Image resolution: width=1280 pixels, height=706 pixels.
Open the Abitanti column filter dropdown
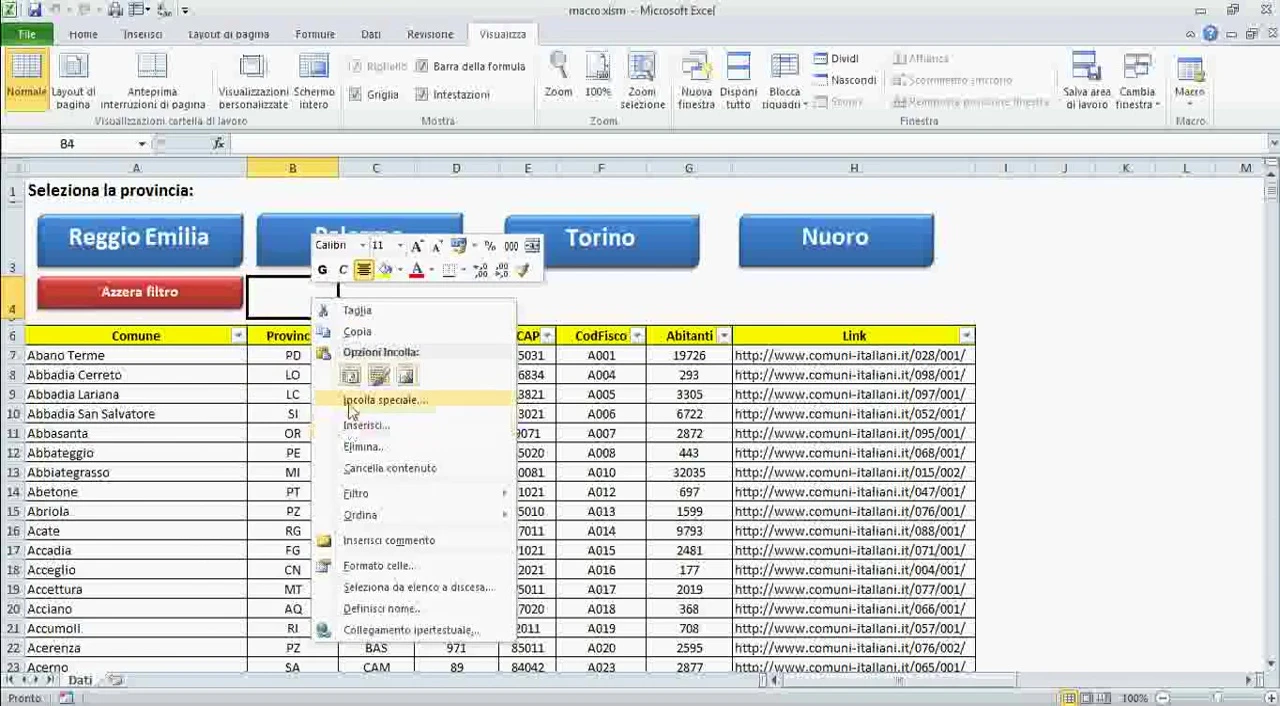724,336
